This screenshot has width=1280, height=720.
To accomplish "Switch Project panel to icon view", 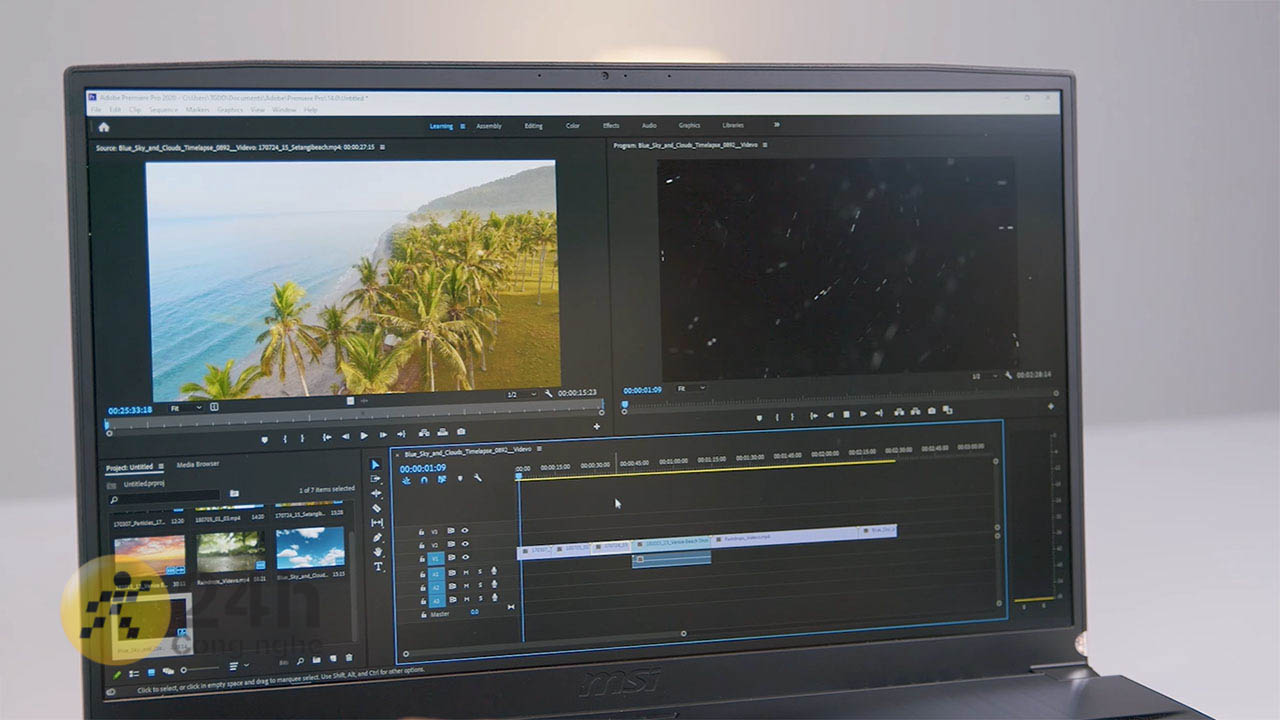I will (151, 673).
